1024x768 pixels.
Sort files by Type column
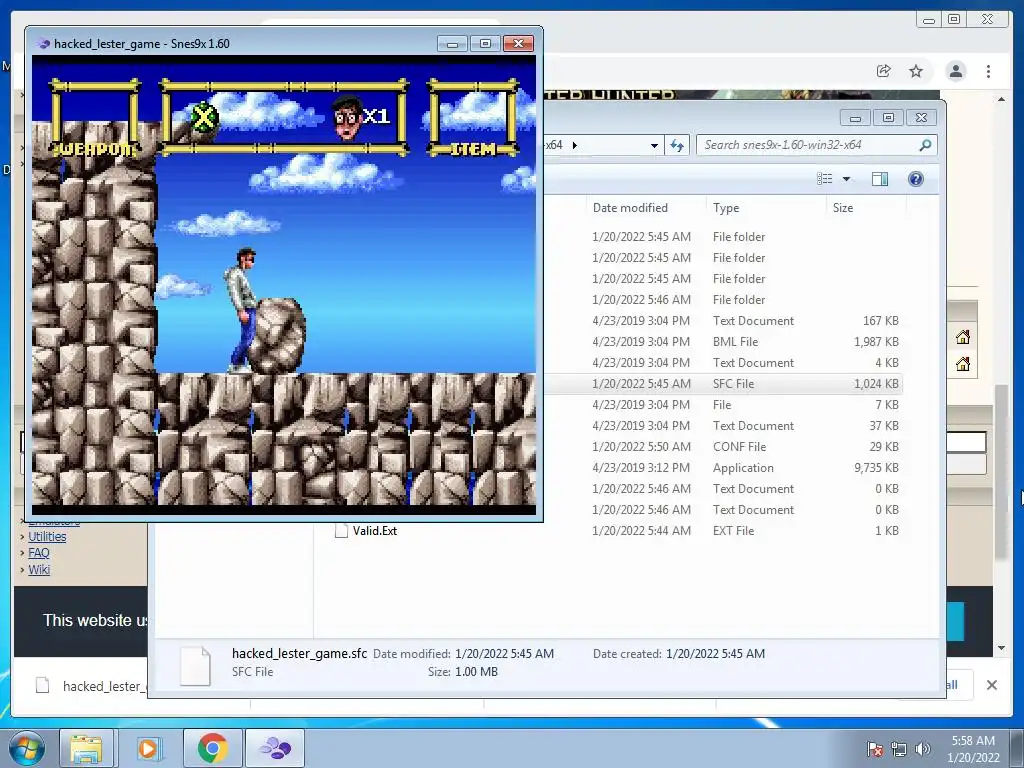(x=726, y=208)
